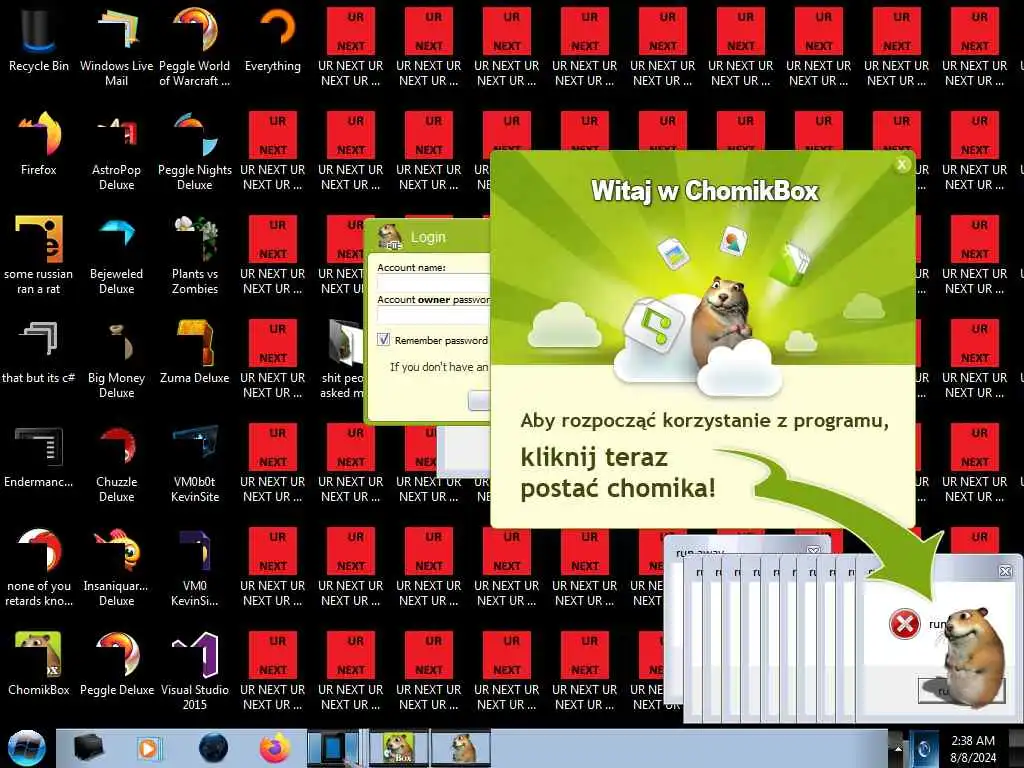Open Plants vs Zombies icon

195,255
